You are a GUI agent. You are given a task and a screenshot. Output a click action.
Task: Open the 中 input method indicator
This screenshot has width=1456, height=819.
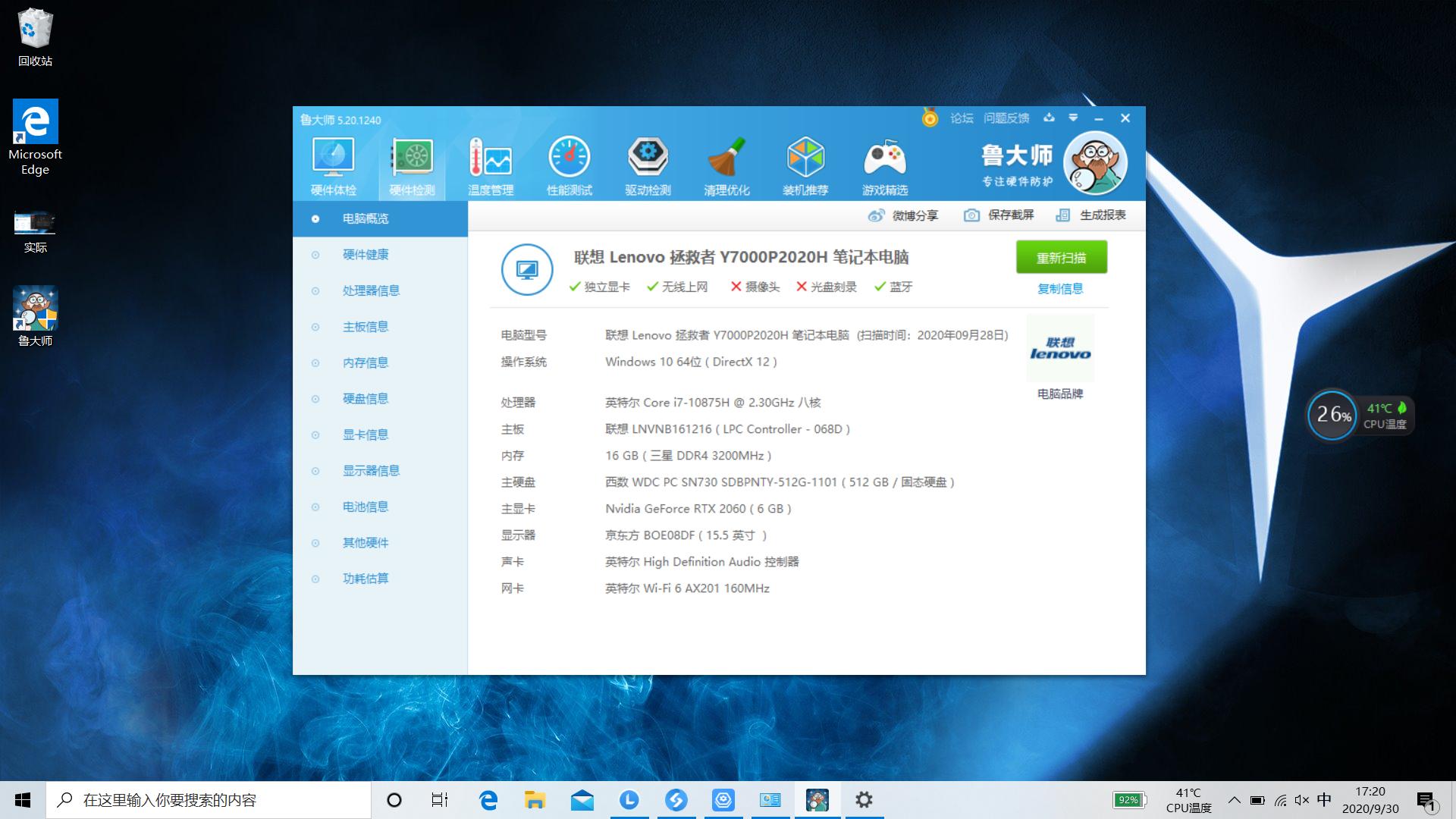(1324, 800)
